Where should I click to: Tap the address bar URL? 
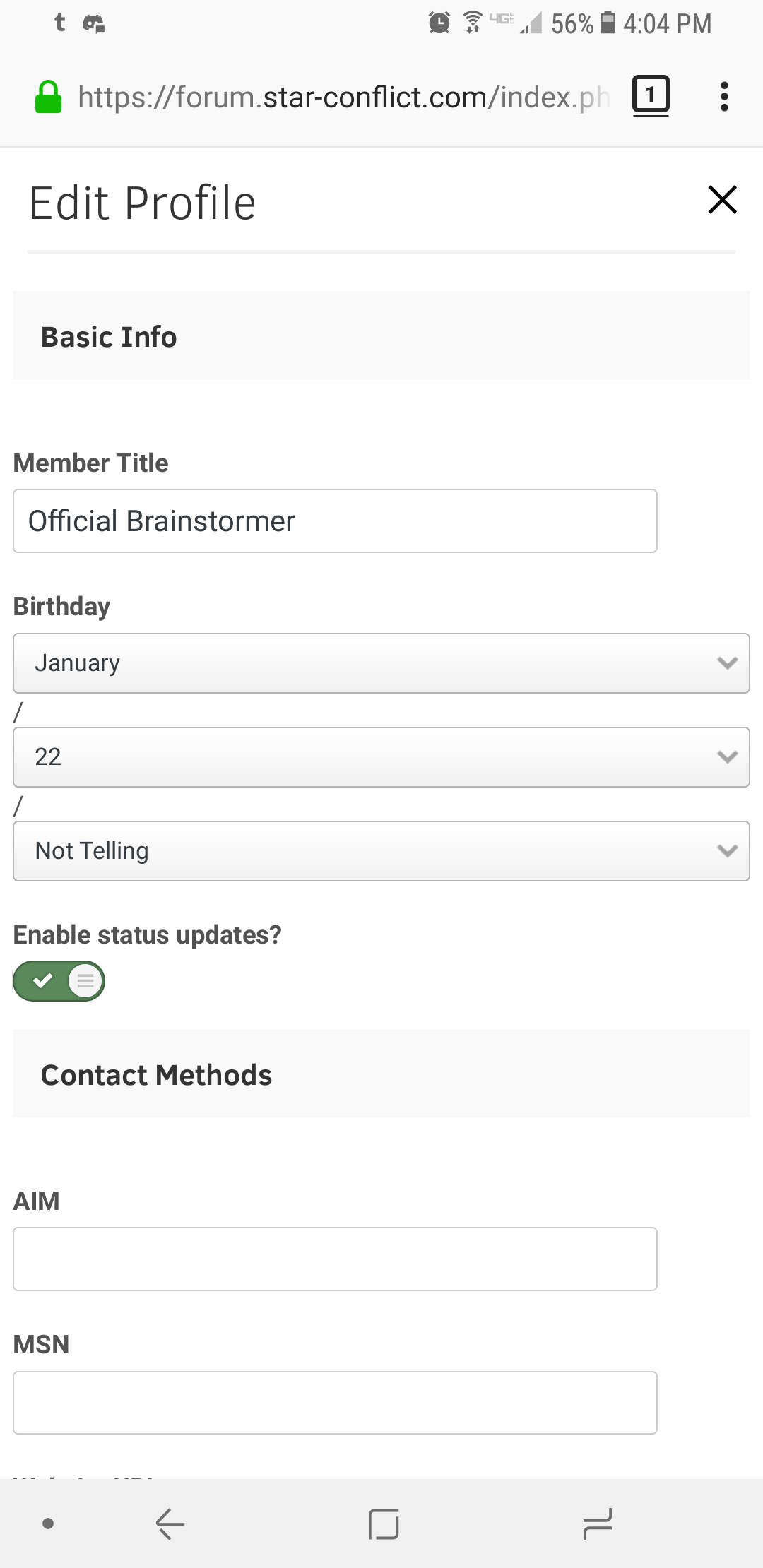coord(339,96)
